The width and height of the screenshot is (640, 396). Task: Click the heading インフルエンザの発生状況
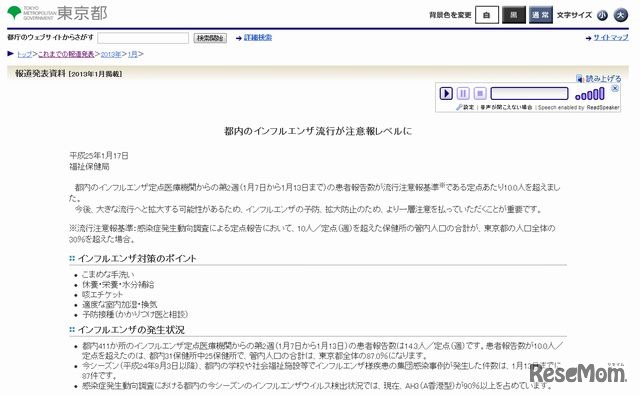(x=131, y=330)
